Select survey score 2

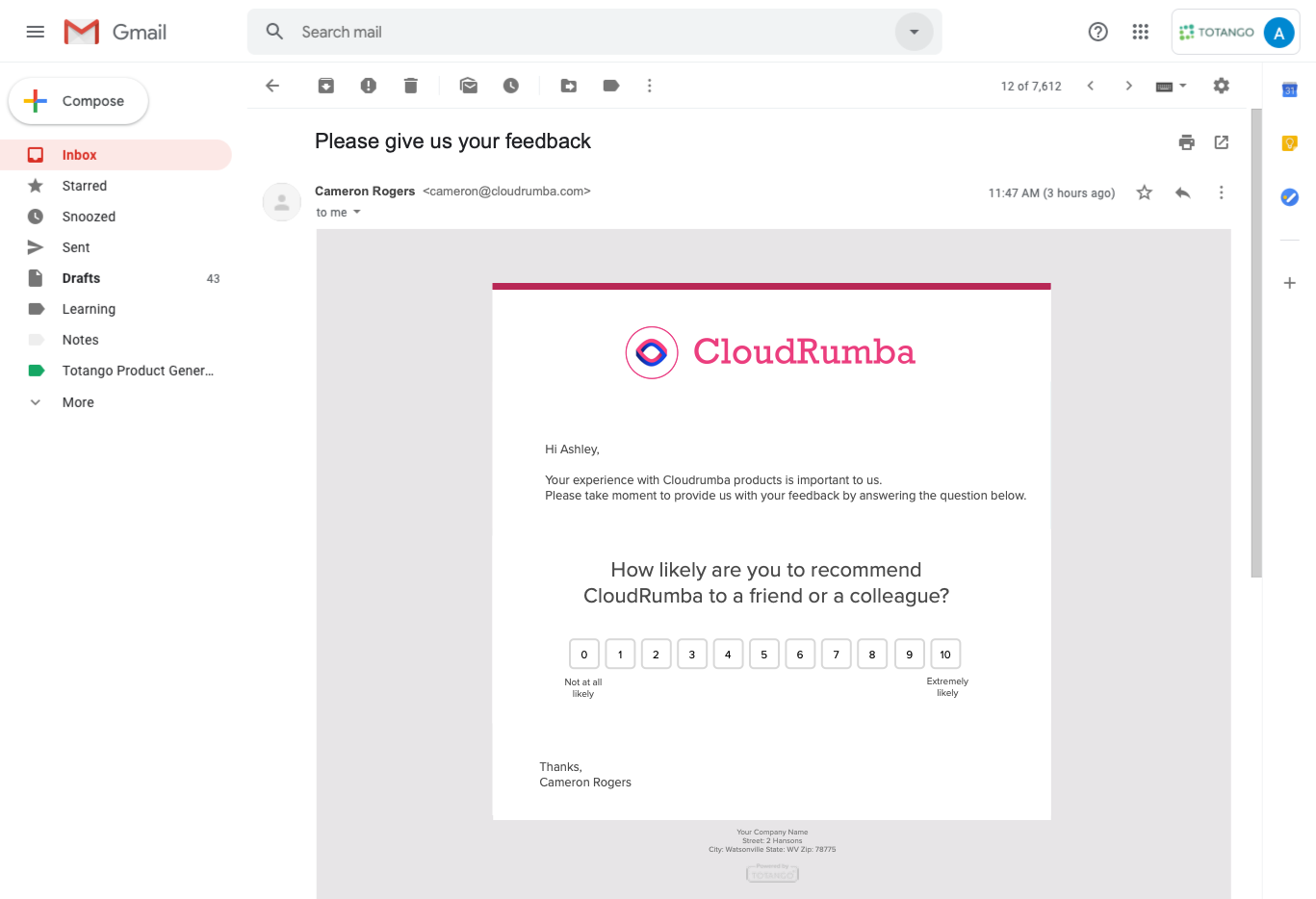point(657,655)
